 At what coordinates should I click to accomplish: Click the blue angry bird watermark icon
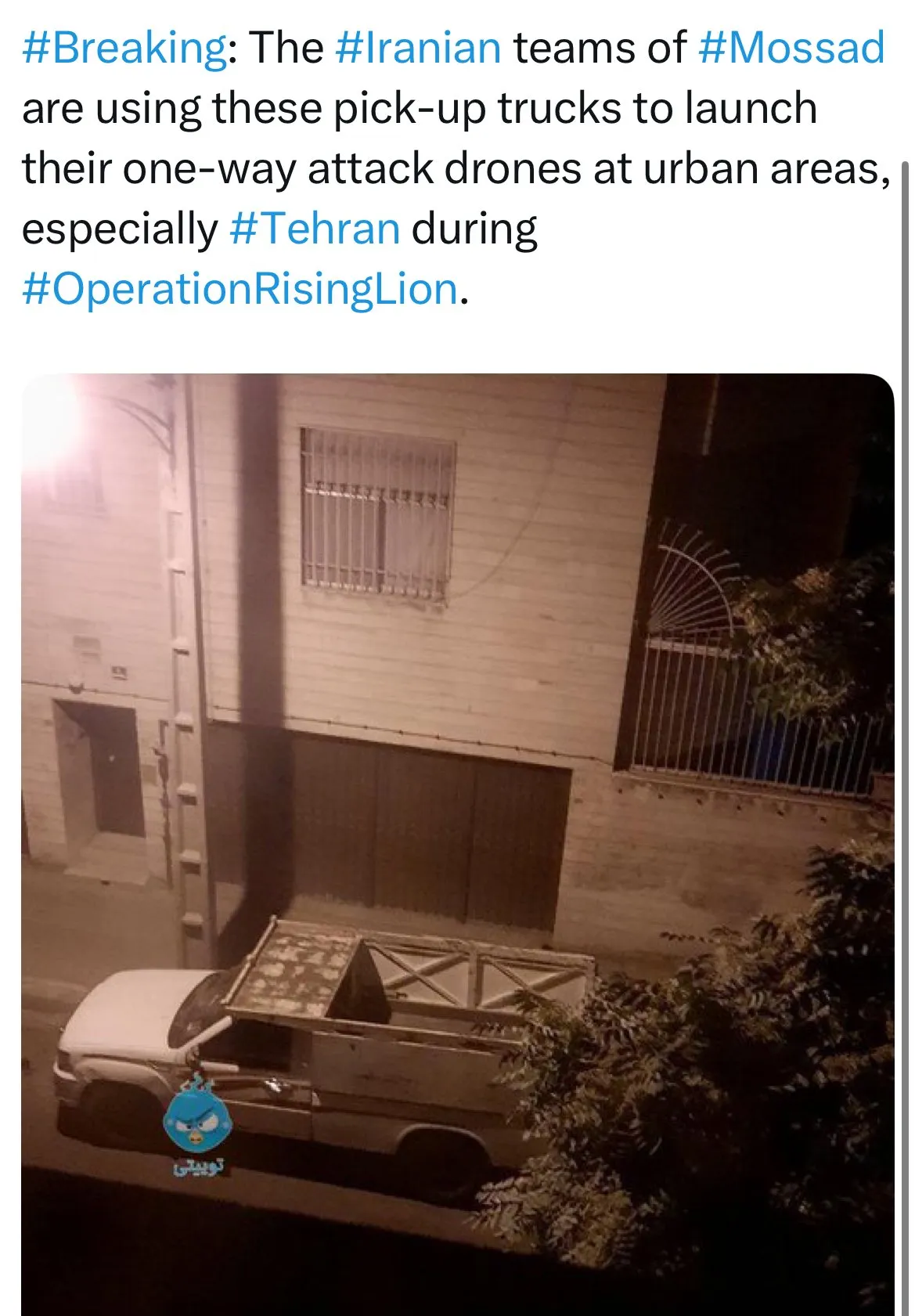[197, 1120]
